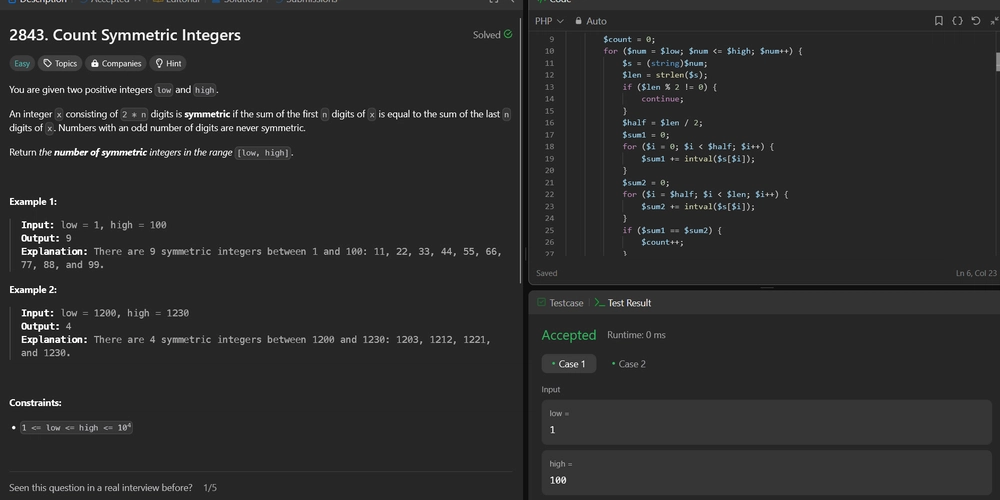
Task: Click the Accepted result text
Action: 569,335
